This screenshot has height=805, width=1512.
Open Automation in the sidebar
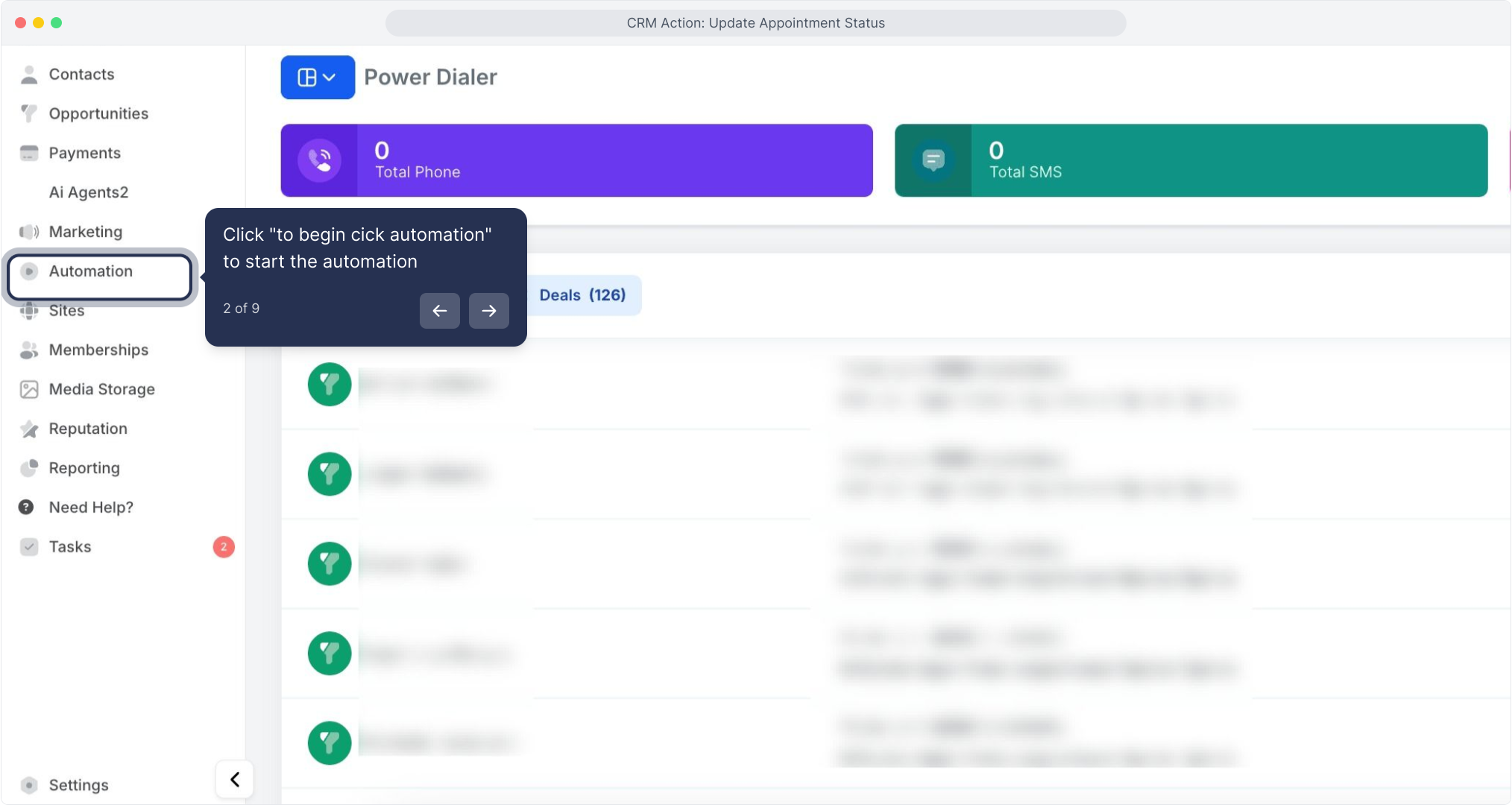(x=91, y=271)
